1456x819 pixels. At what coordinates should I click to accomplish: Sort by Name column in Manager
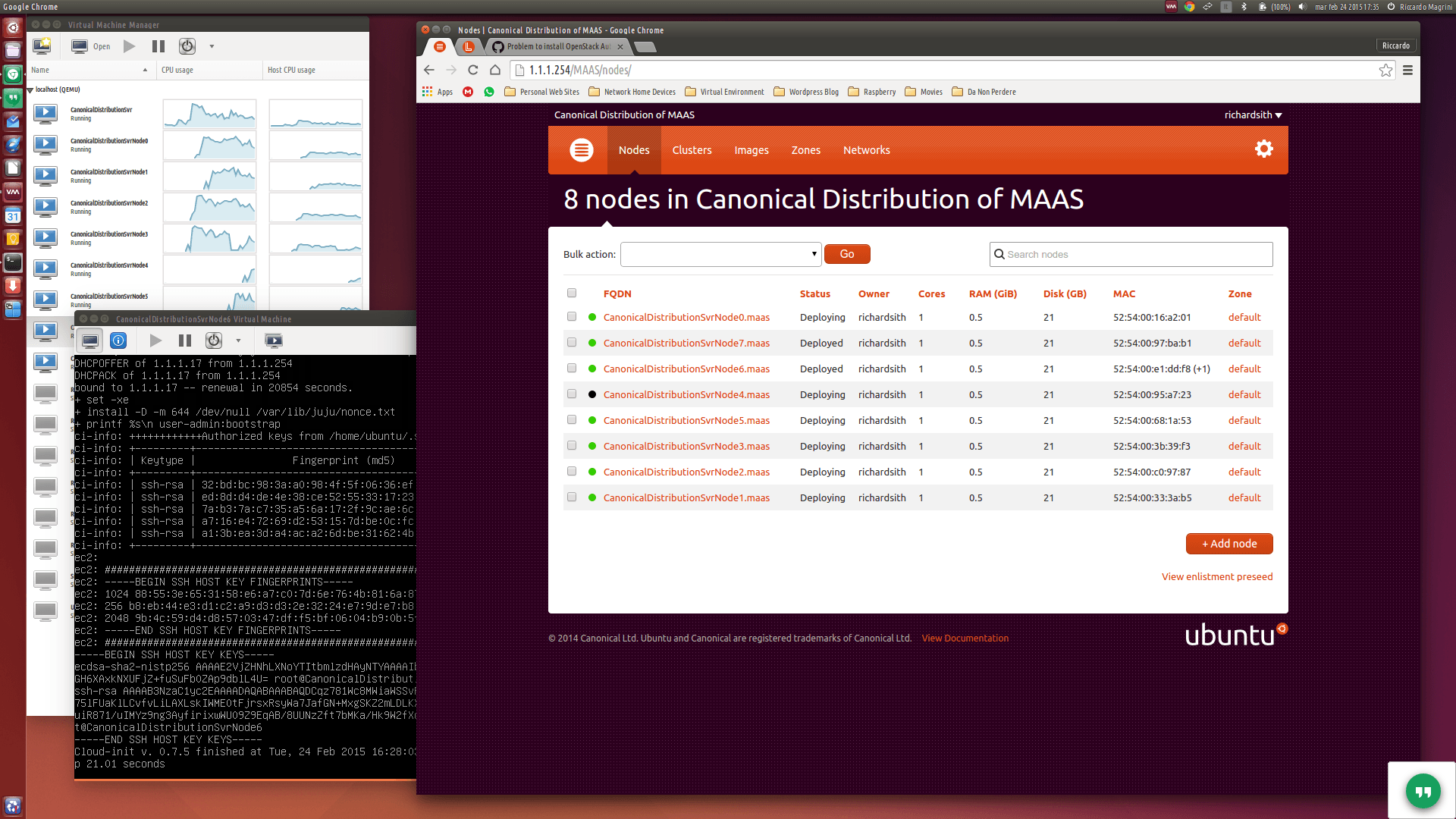89,70
